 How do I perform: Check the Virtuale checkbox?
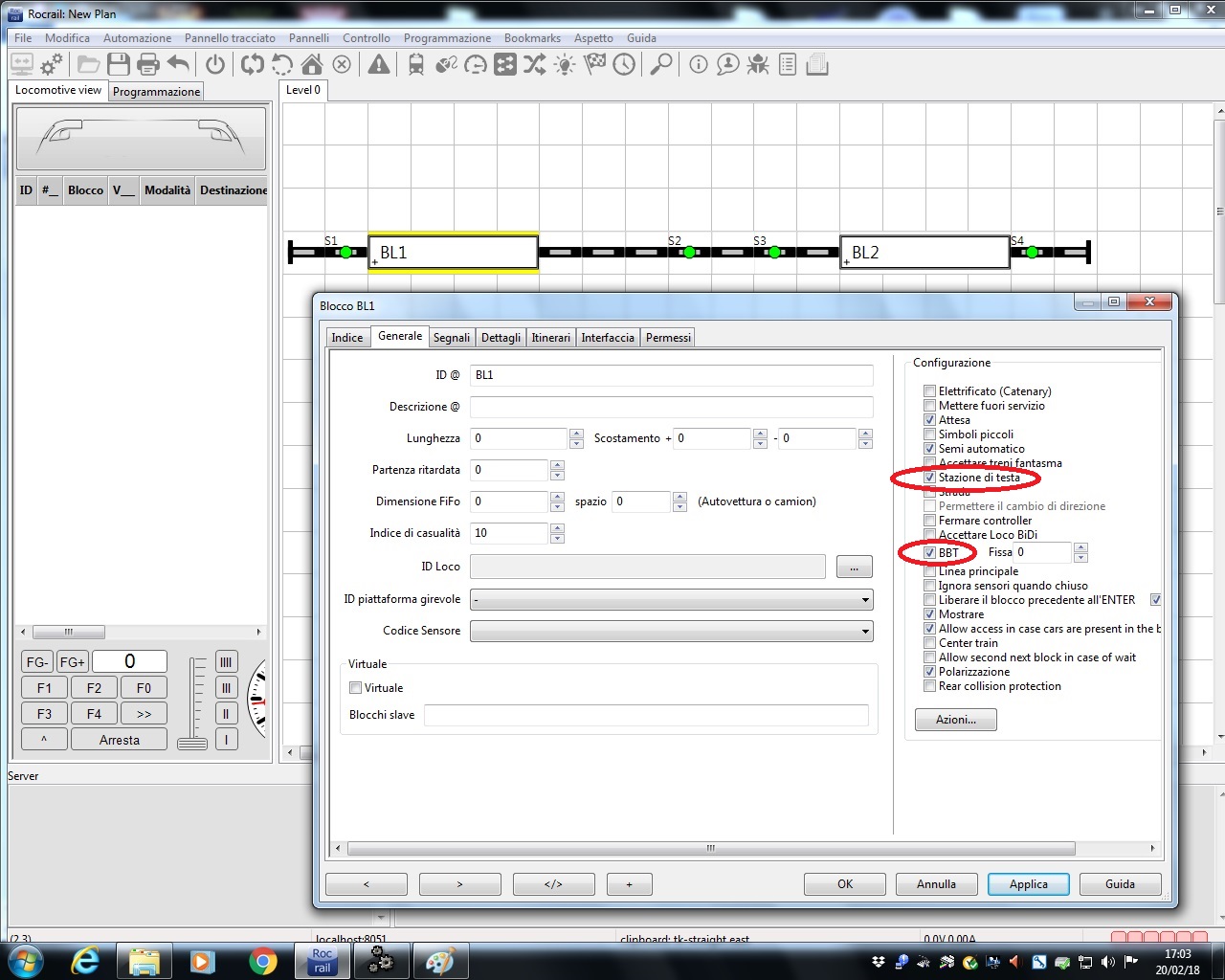pyautogui.click(x=356, y=688)
